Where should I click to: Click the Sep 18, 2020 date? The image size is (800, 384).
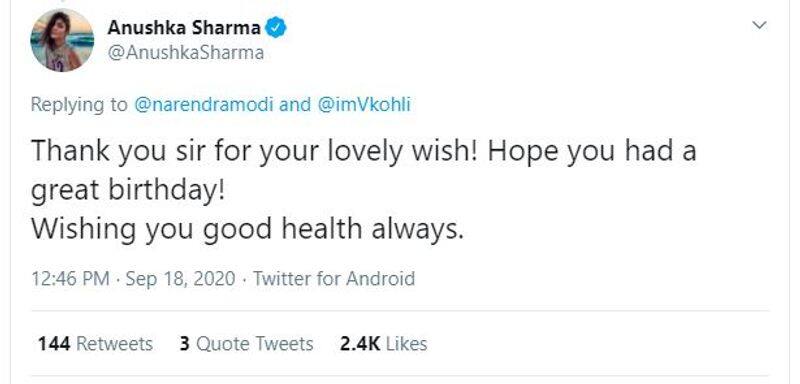pos(181,279)
